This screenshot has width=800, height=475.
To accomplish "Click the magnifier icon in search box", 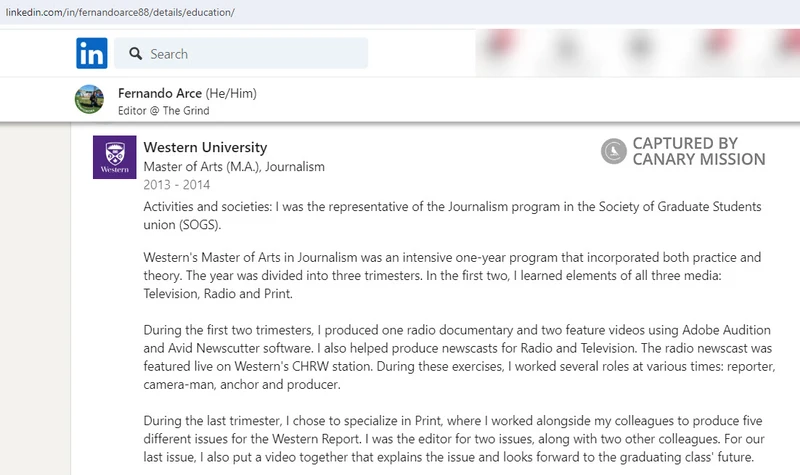I will [x=135, y=54].
